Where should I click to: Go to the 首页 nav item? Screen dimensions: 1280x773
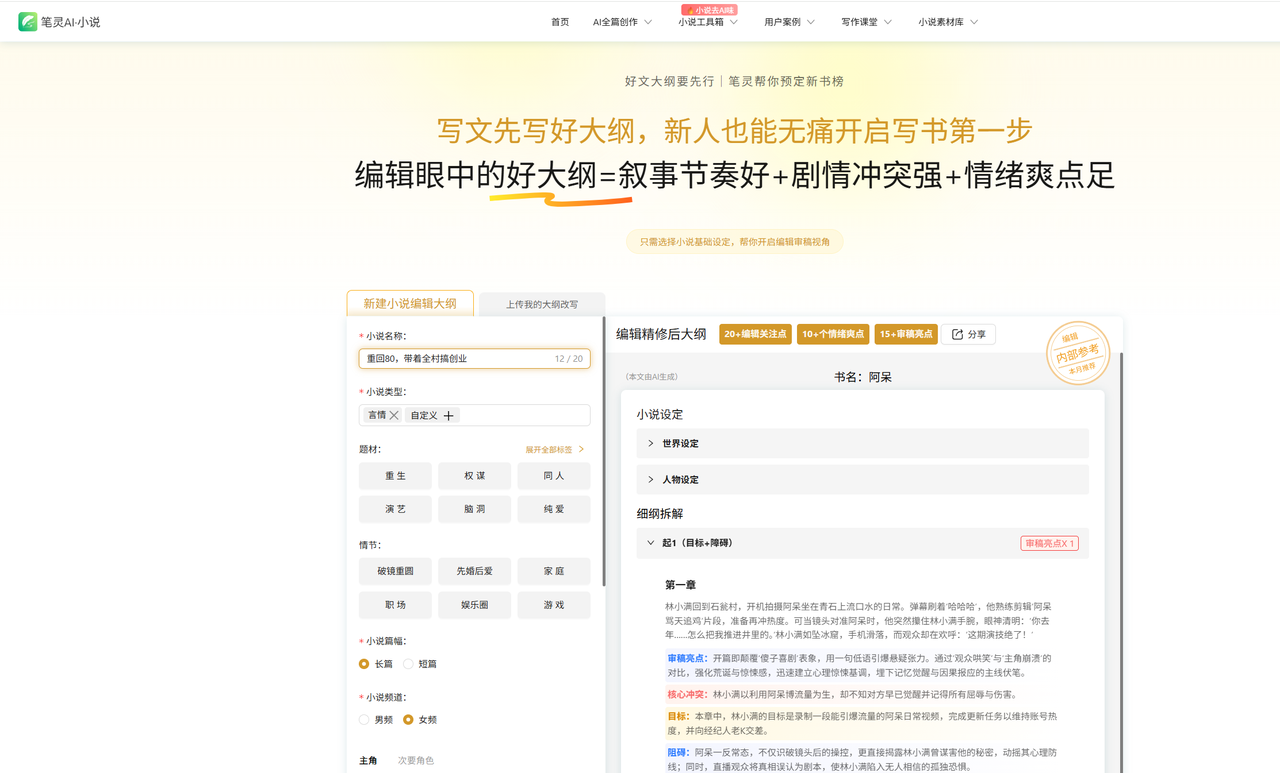pyautogui.click(x=560, y=22)
